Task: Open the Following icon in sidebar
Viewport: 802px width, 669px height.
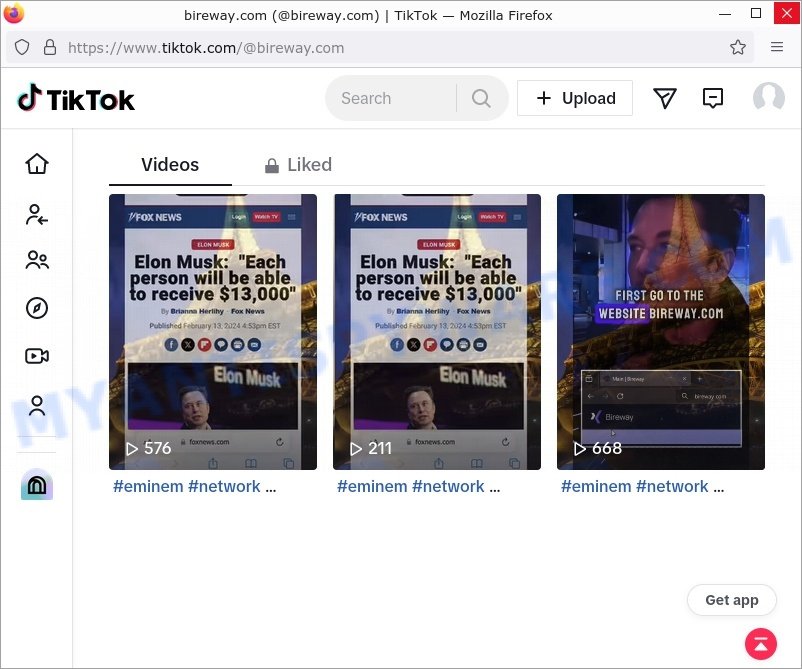Action: click(x=37, y=215)
